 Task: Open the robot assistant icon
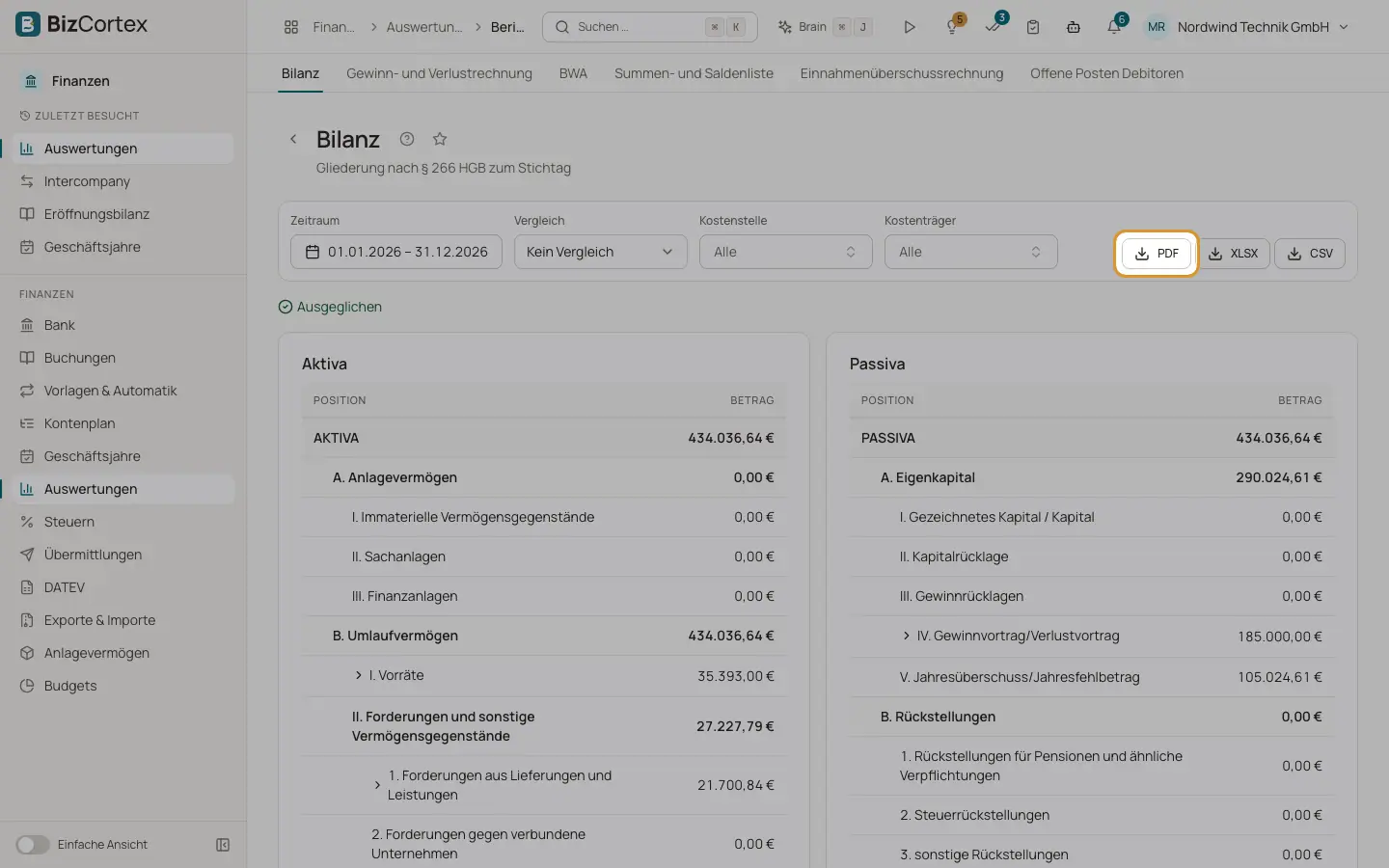pyautogui.click(x=1074, y=27)
